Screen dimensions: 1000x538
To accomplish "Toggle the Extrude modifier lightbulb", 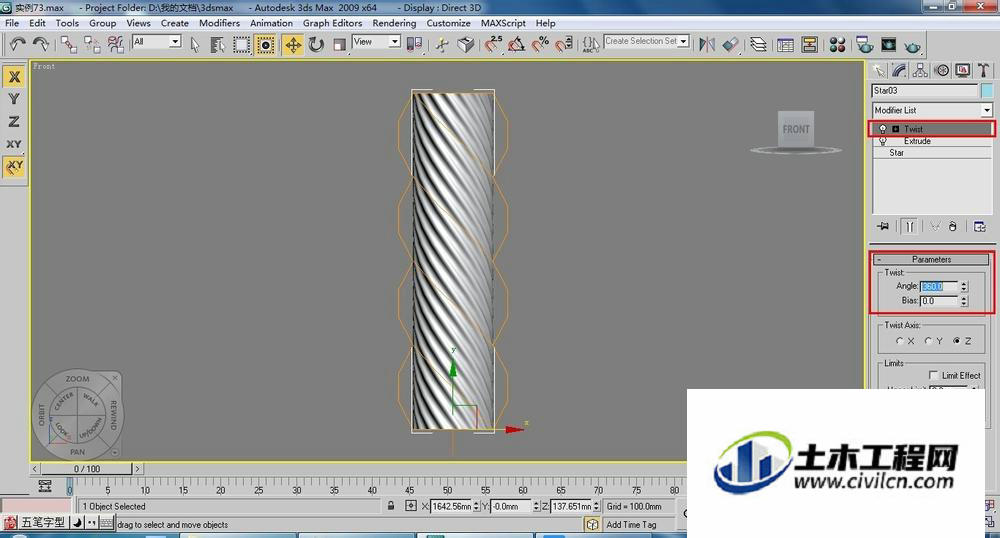I will tap(883, 141).
